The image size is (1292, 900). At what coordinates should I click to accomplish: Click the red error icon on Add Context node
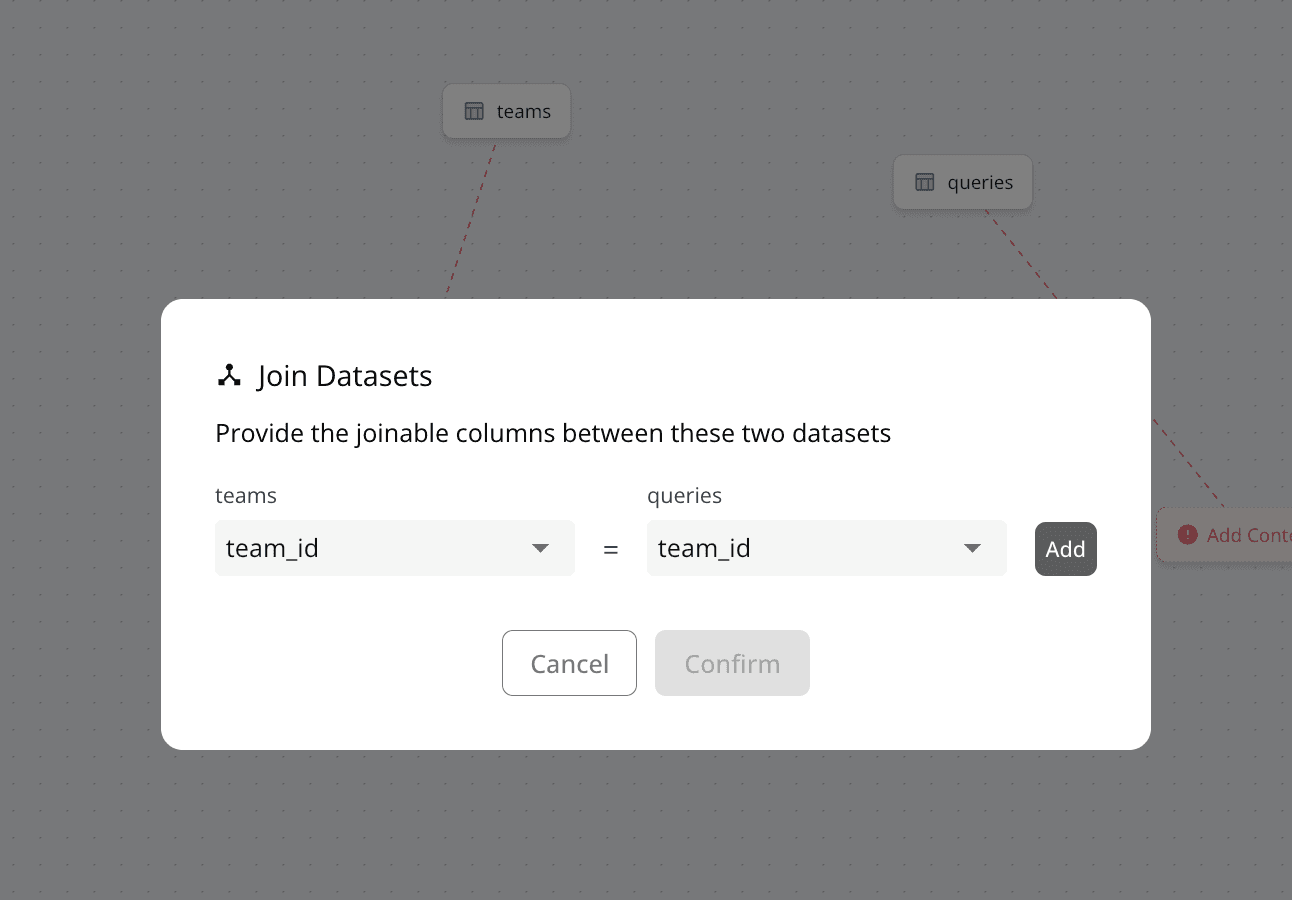(x=1187, y=535)
